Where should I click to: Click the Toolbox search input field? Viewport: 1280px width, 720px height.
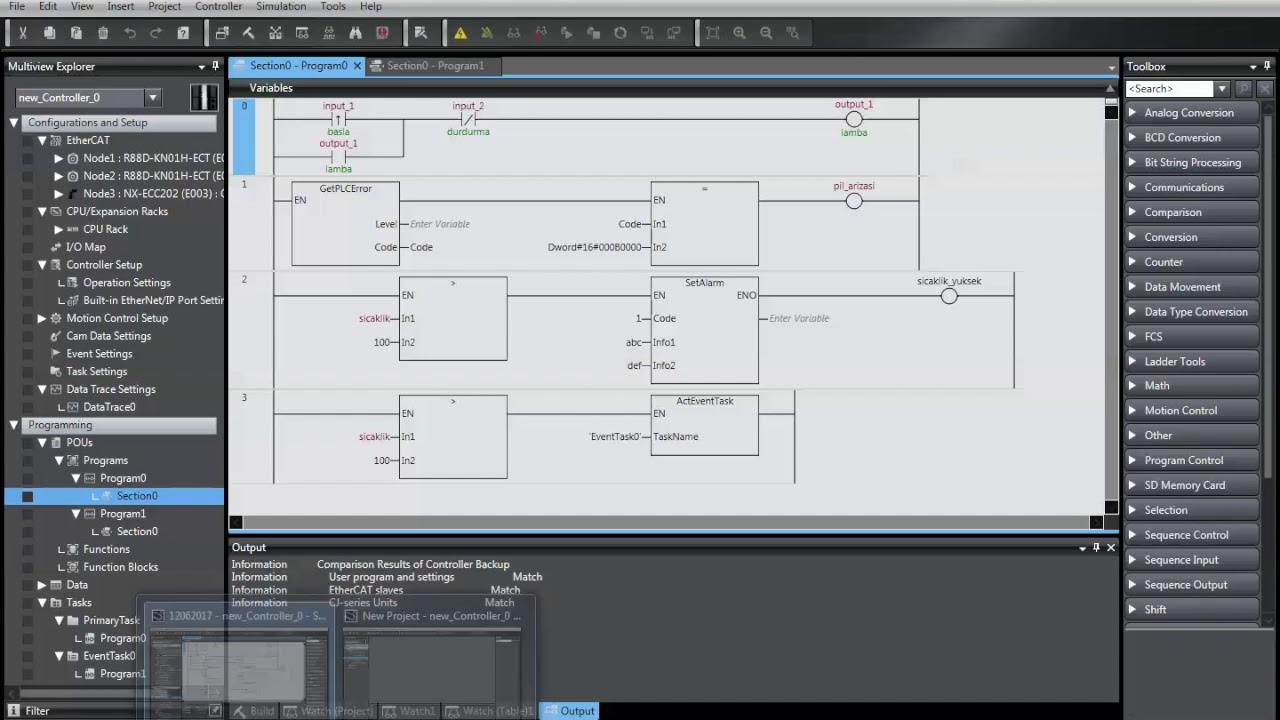coord(1169,89)
